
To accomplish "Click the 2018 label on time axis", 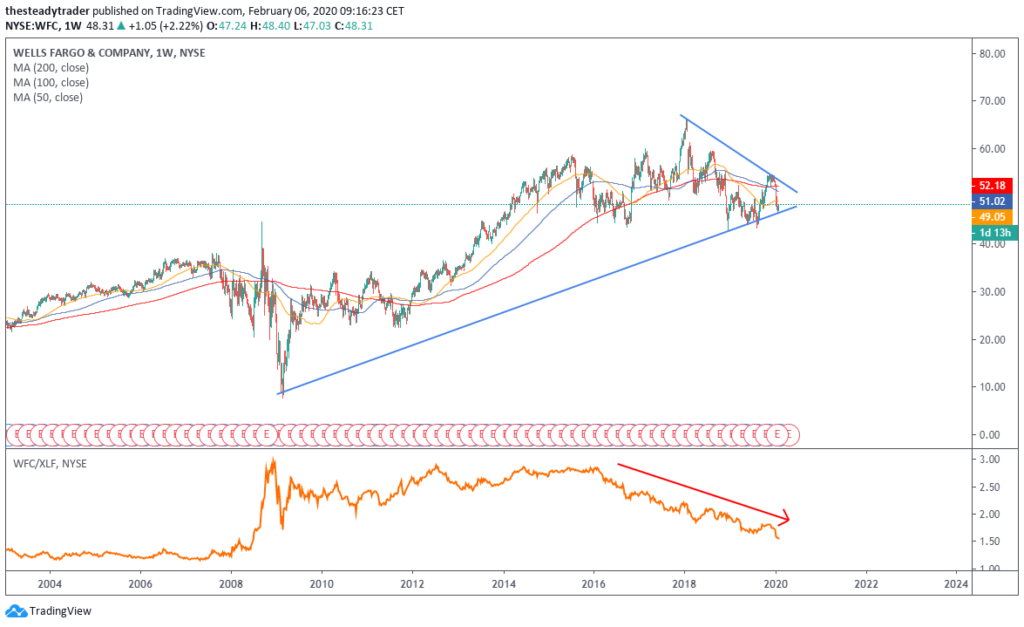I will pos(684,584).
